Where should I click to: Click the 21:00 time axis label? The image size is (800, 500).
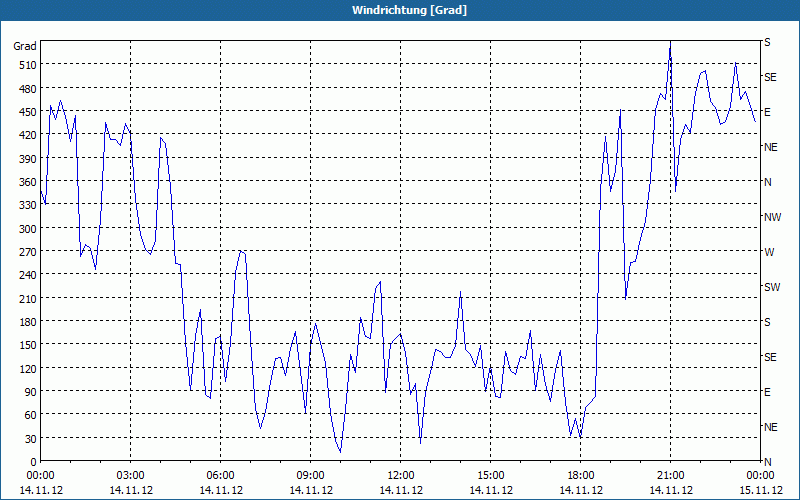tap(670, 476)
